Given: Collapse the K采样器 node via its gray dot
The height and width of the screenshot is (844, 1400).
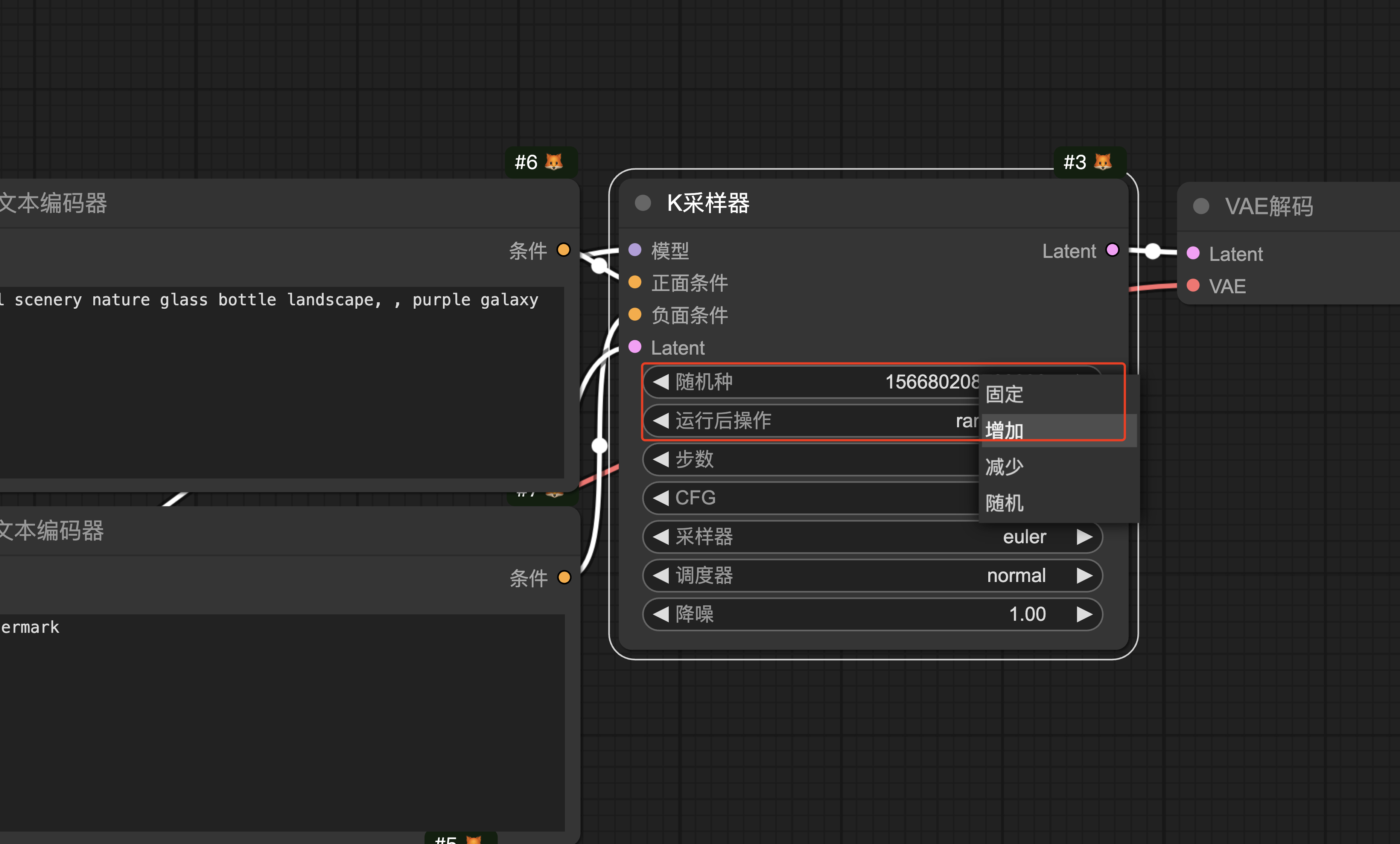Looking at the screenshot, I should [x=643, y=203].
